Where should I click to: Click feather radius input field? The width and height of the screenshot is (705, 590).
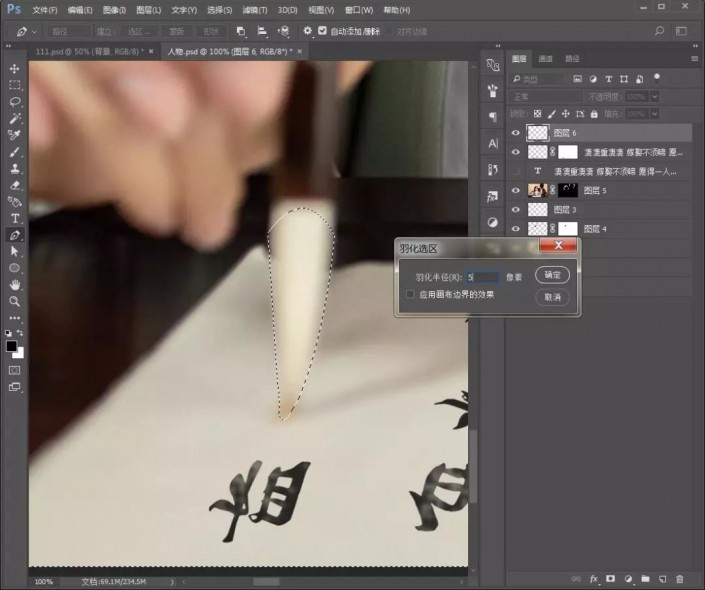482,277
